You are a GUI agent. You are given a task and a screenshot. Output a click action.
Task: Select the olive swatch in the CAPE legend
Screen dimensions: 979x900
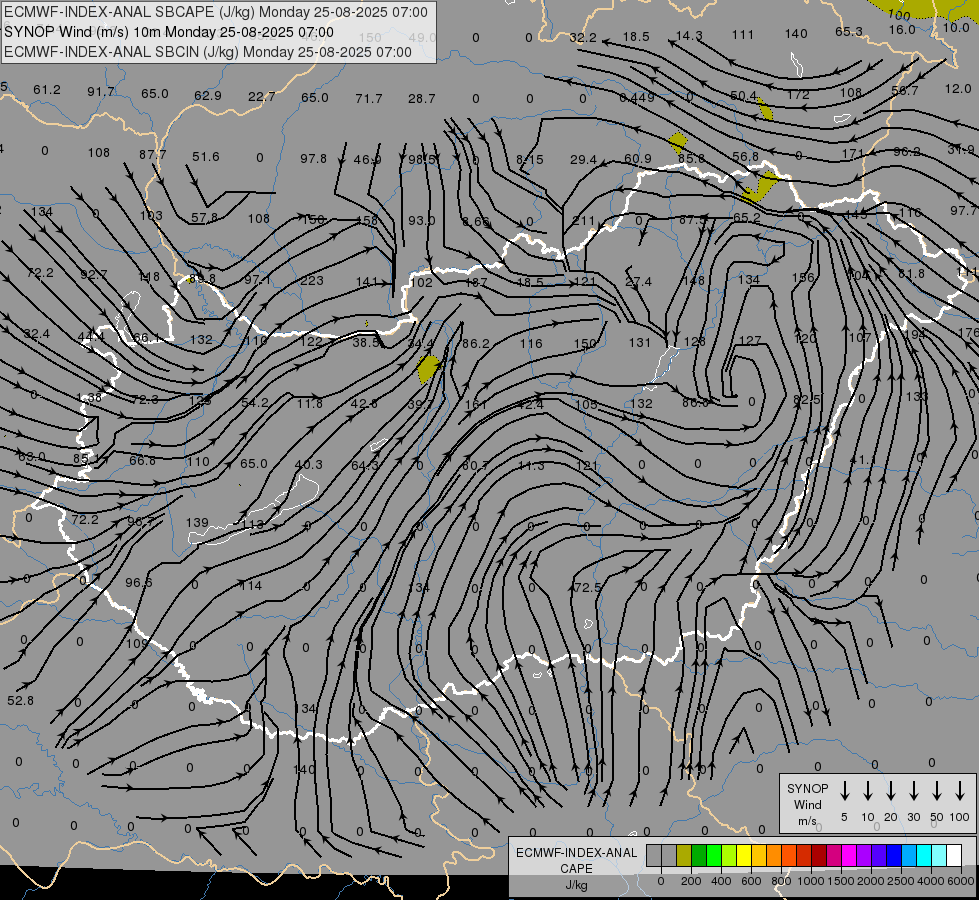point(684,856)
